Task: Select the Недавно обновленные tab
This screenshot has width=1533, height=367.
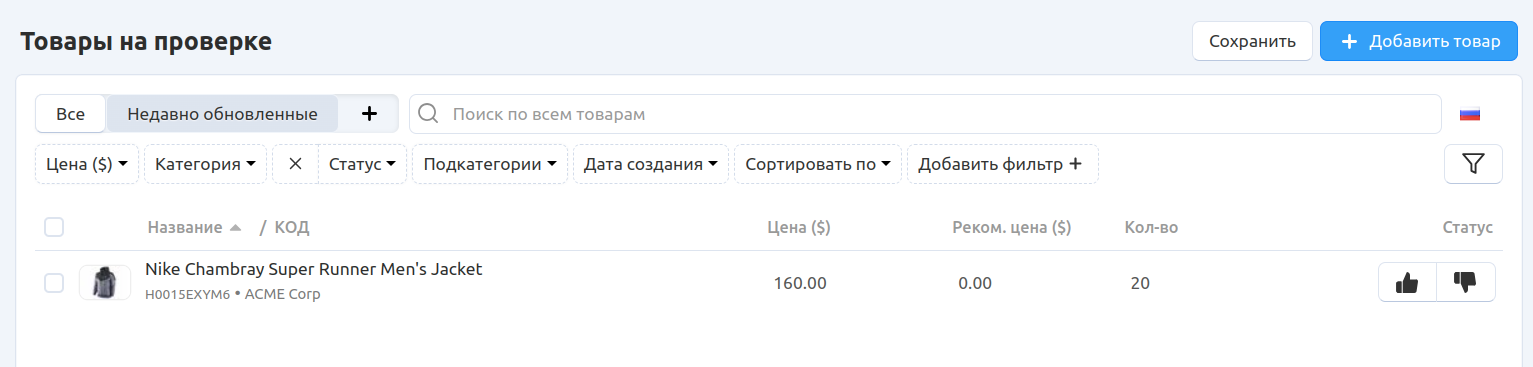Action: click(x=222, y=114)
